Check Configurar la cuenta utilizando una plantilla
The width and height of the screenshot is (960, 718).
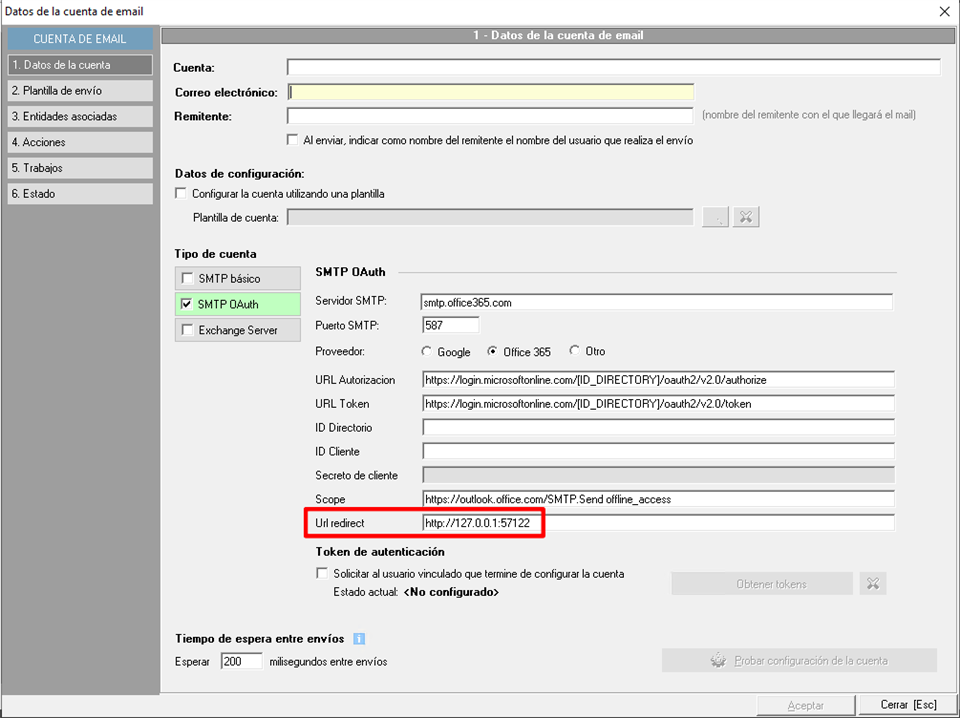point(181,194)
